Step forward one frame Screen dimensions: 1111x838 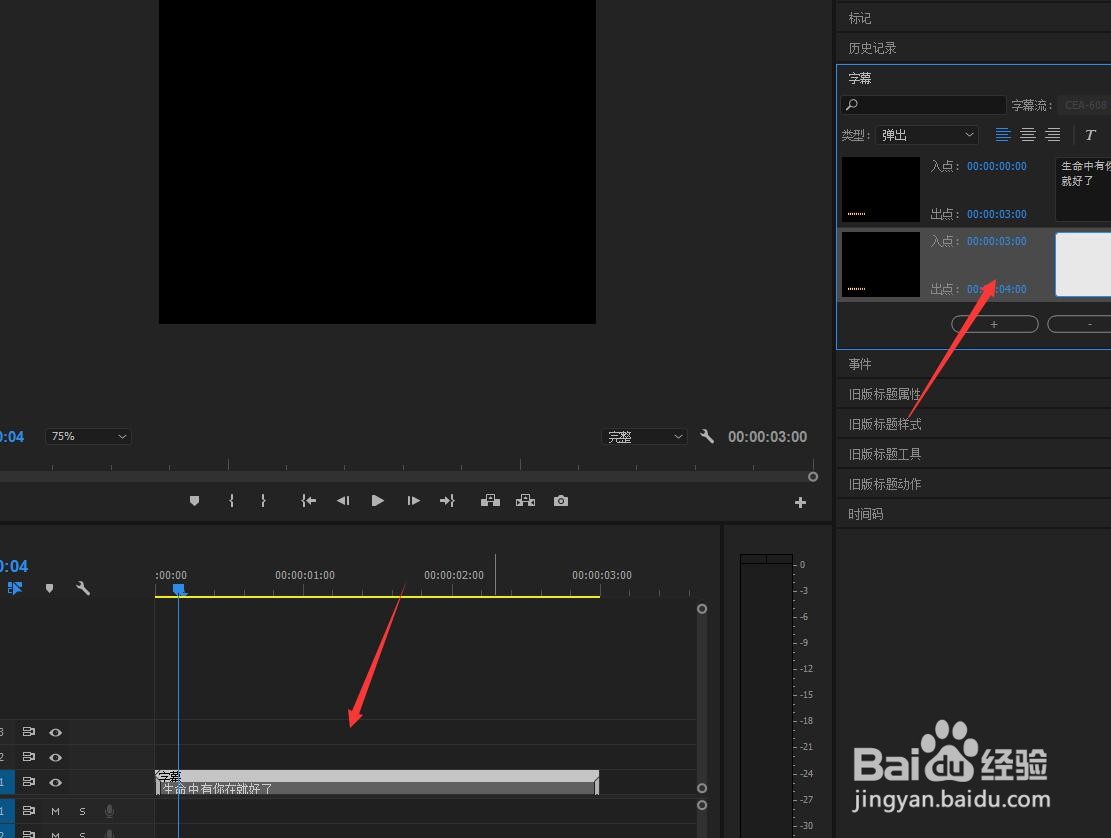coord(413,501)
